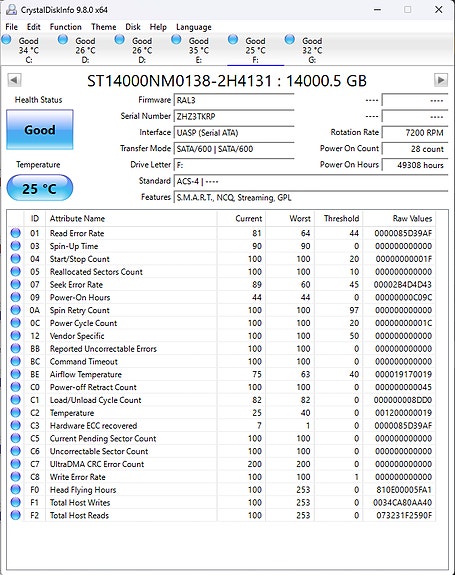Click the CrystalDiskInfo title bar app icon

click(x=11, y=10)
